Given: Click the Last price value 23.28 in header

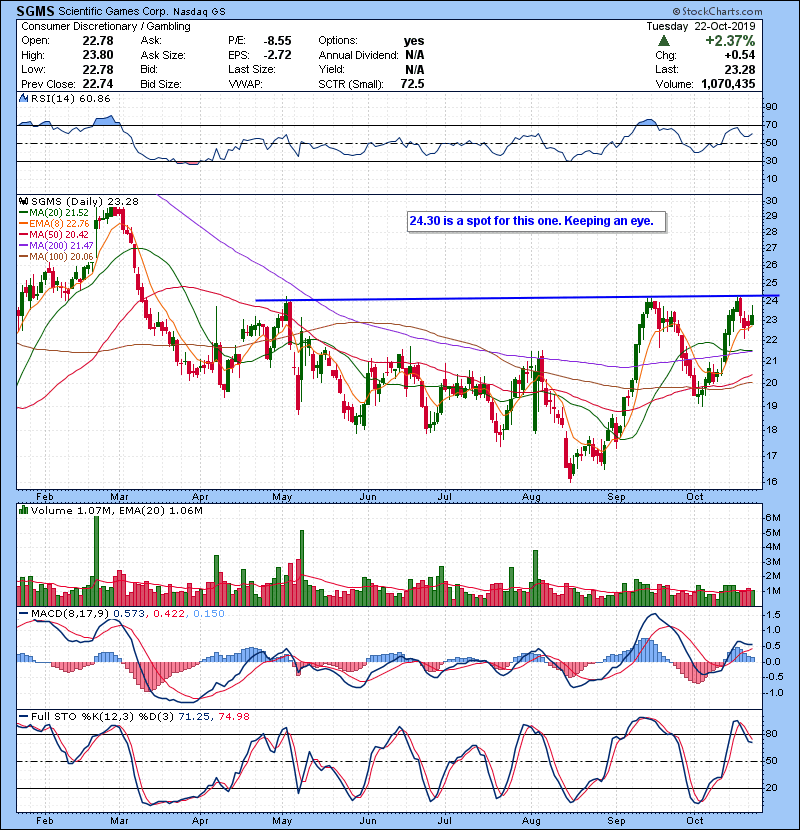Looking at the screenshot, I should [x=740, y=69].
